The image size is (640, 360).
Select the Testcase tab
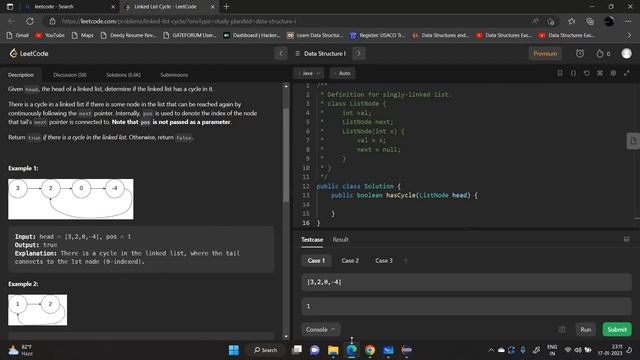[x=312, y=240]
